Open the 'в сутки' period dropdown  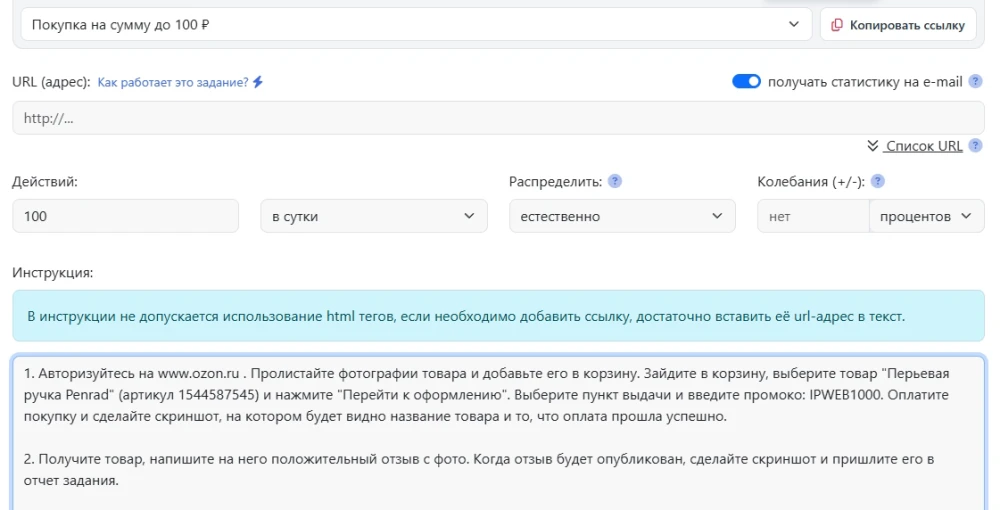click(x=374, y=216)
